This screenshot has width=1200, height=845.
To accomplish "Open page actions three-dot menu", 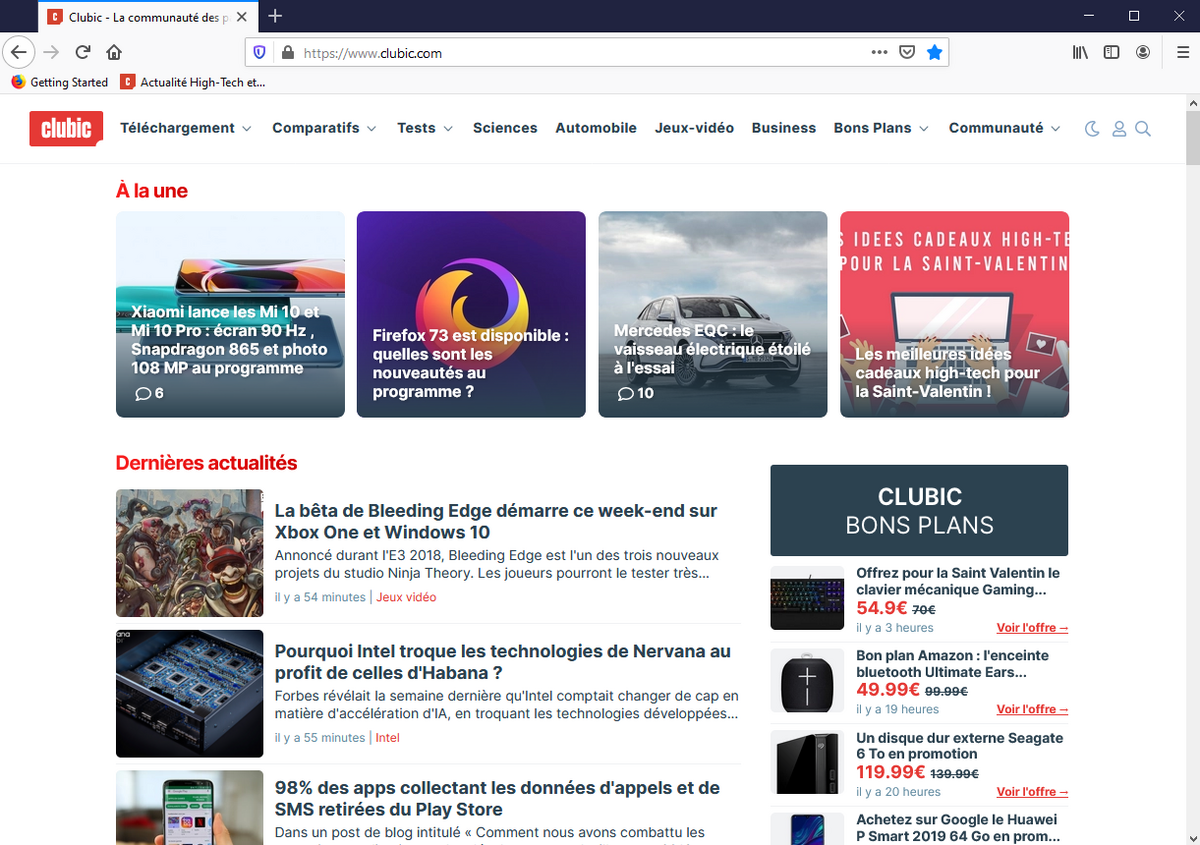I will (x=879, y=52).
